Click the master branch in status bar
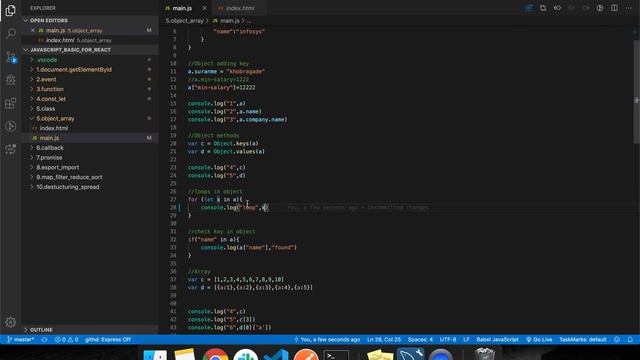Viewport: 640px width, 360px height. (20, 340)
